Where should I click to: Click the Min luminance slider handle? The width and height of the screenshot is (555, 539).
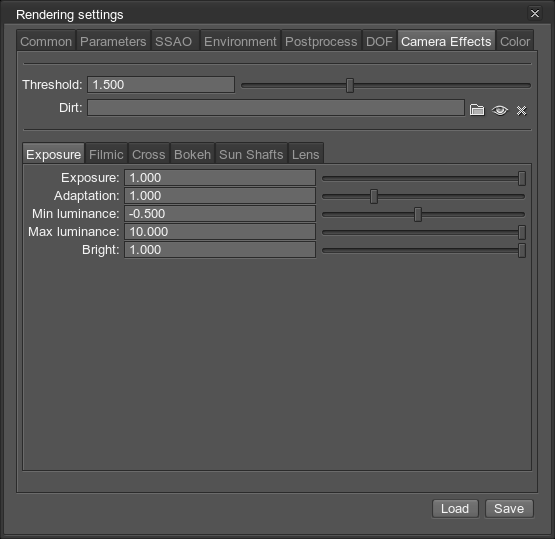tap(418, 214)
